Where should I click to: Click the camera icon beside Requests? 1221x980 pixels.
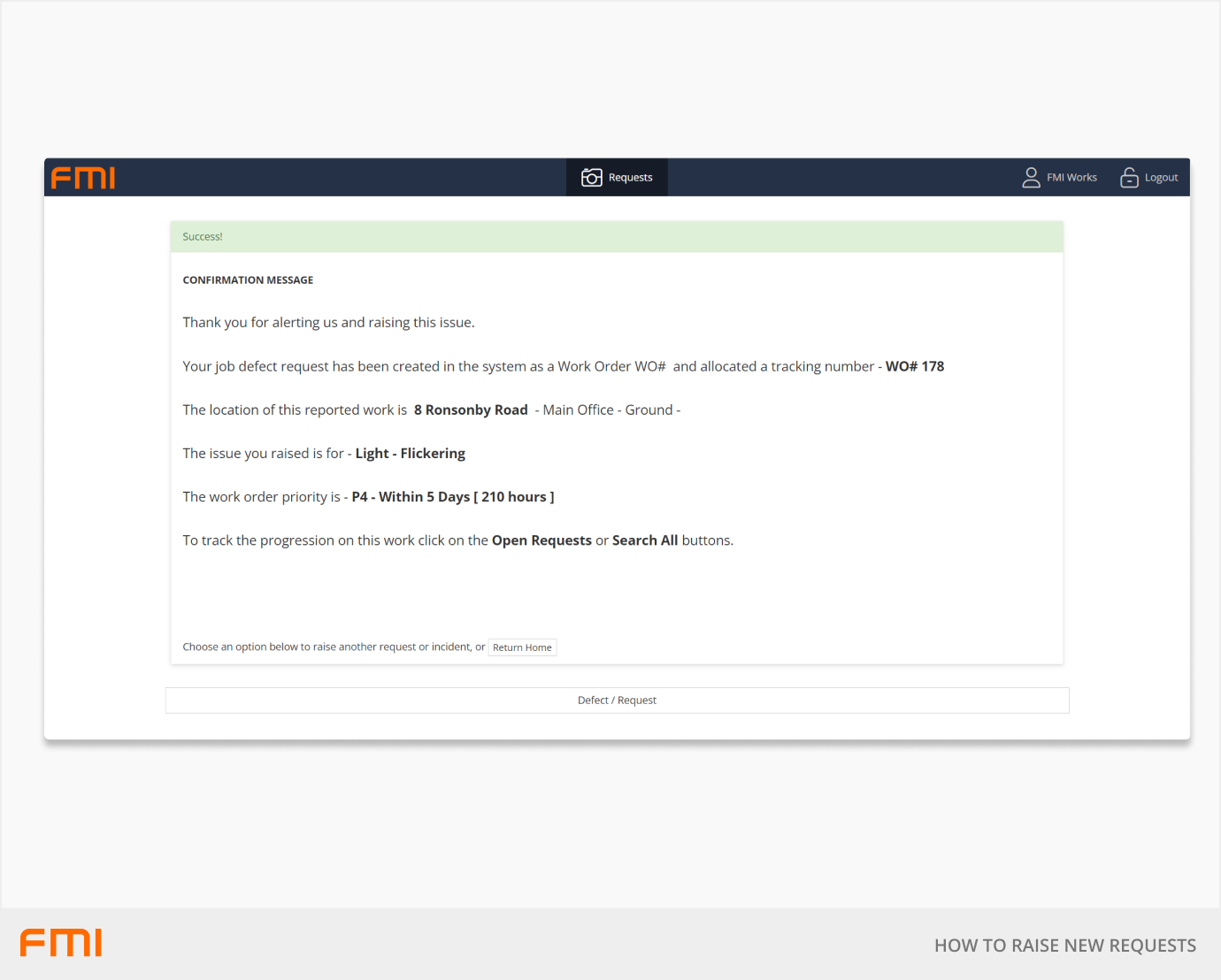[591, 178]
